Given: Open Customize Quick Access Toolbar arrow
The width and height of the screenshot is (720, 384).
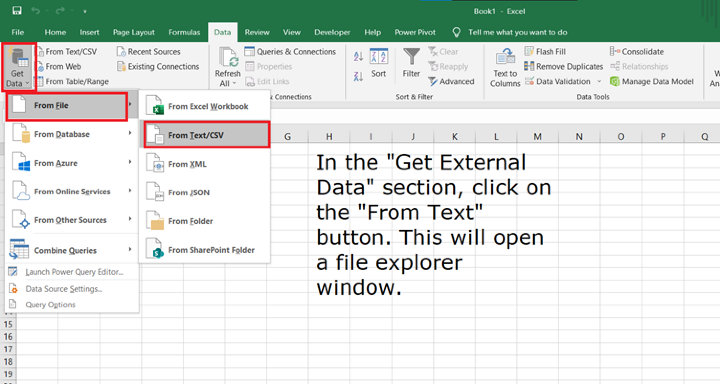Looking at the screenshot, I should coord(85,11).
